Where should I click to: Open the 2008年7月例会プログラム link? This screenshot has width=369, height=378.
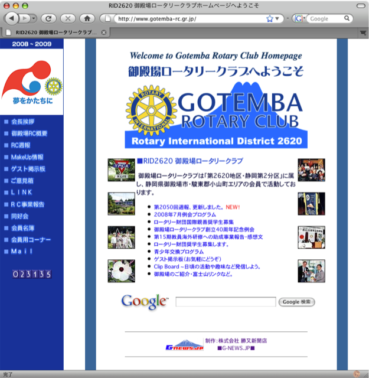pyautogui.click(x=185, y=214)
